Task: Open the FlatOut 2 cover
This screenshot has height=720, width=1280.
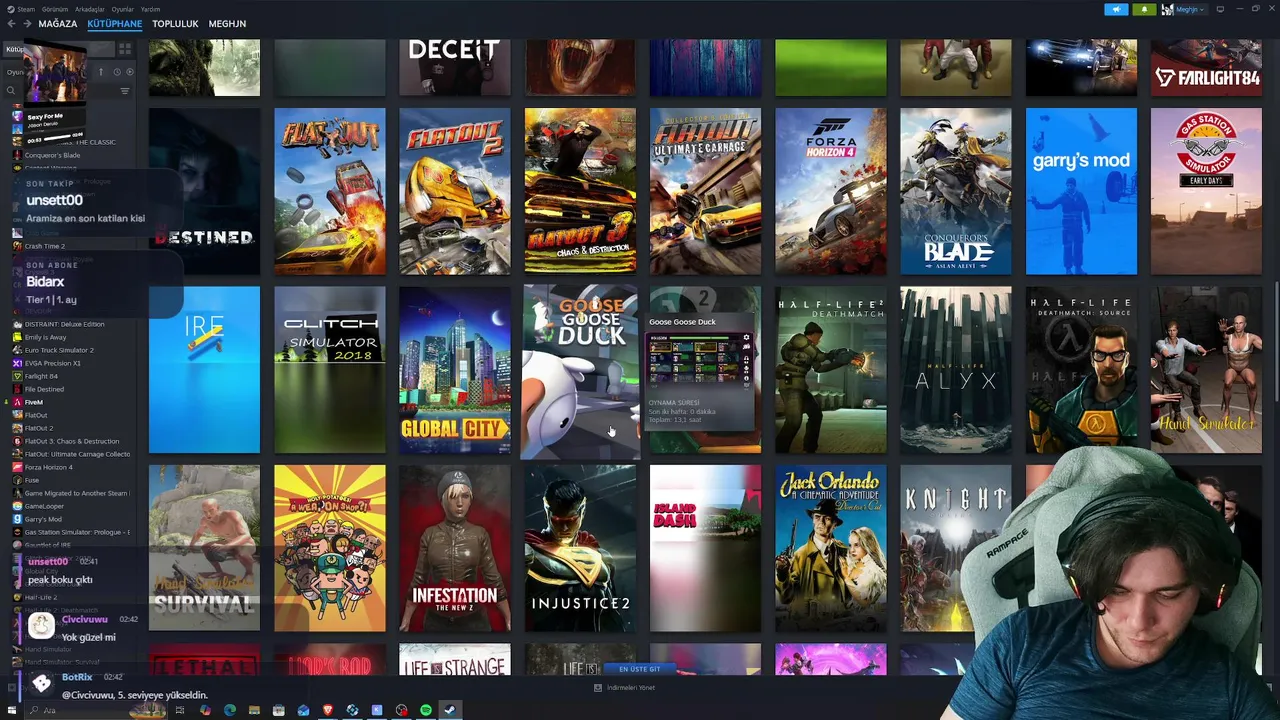Action: click(x=454, y=191)
